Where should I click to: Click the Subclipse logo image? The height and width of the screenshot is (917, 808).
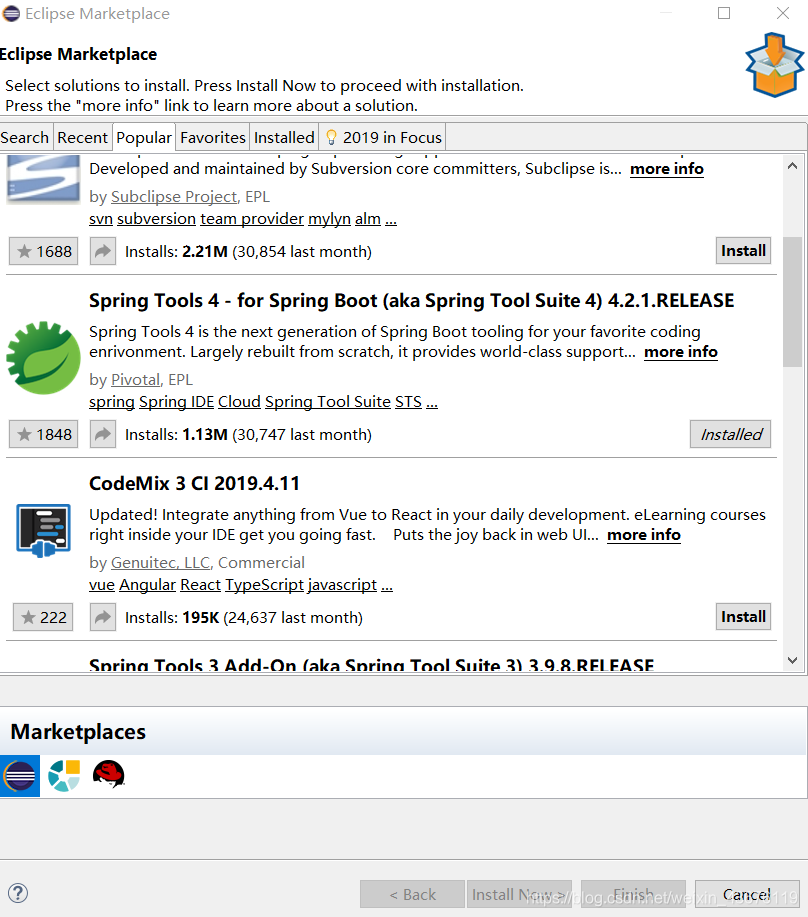pyautogui.click(x=43, y=179)
